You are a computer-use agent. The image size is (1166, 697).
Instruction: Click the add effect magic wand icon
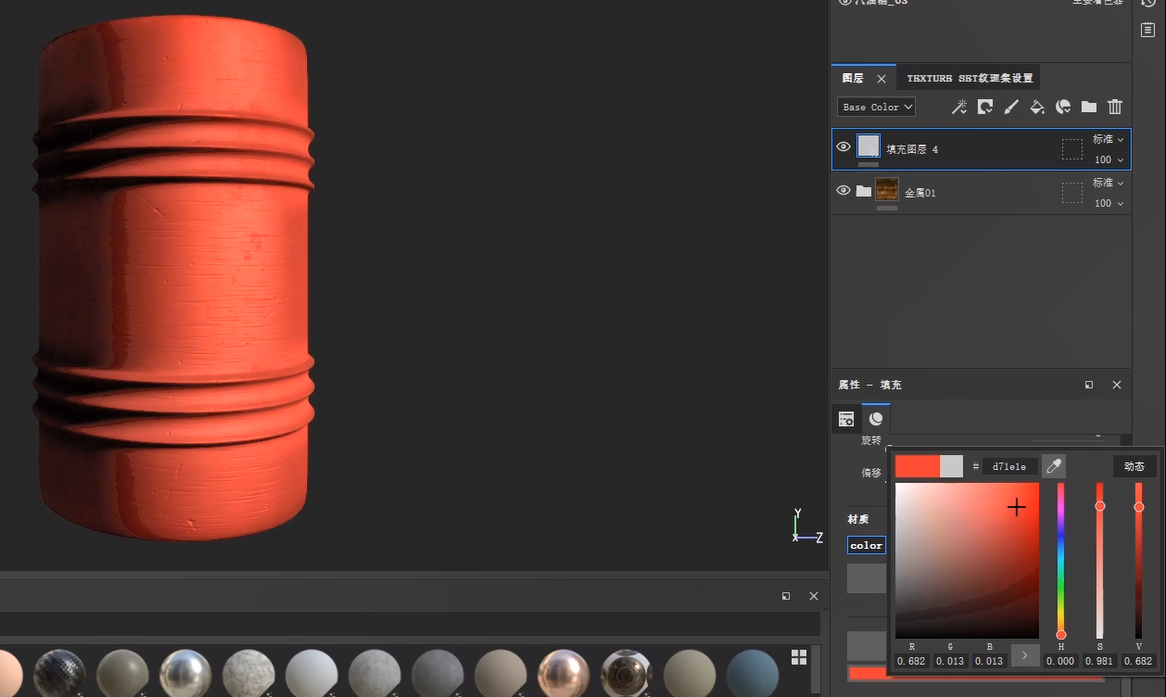pos(958,107)
